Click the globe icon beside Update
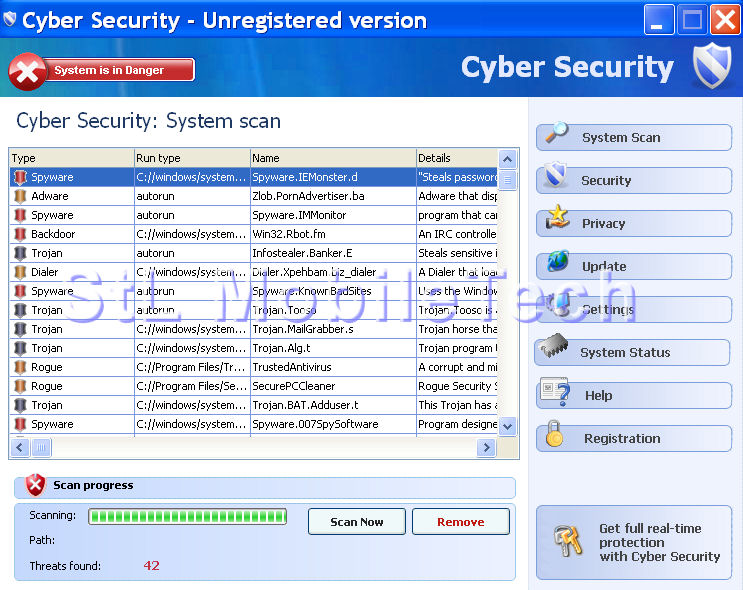 pos(557,264)
